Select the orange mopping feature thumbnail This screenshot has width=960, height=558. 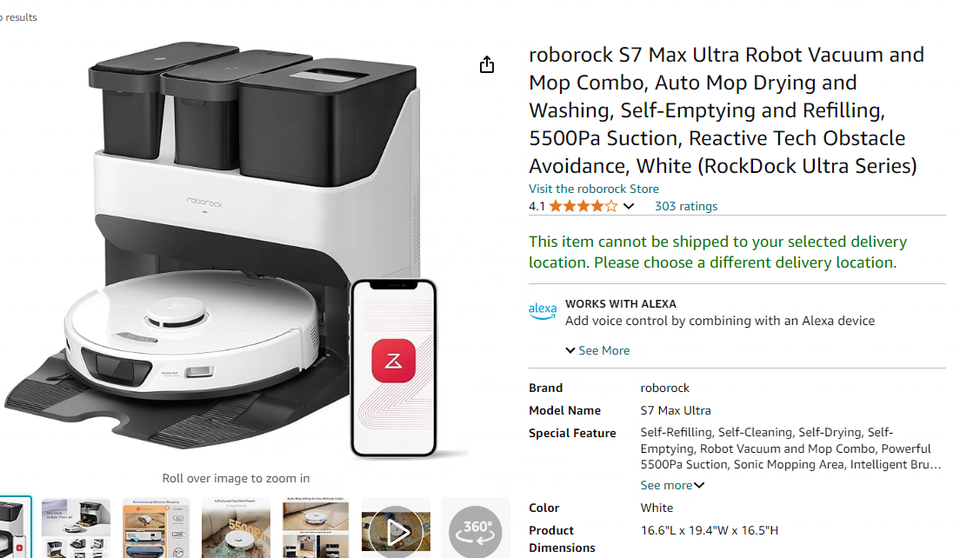pos(156,528)
